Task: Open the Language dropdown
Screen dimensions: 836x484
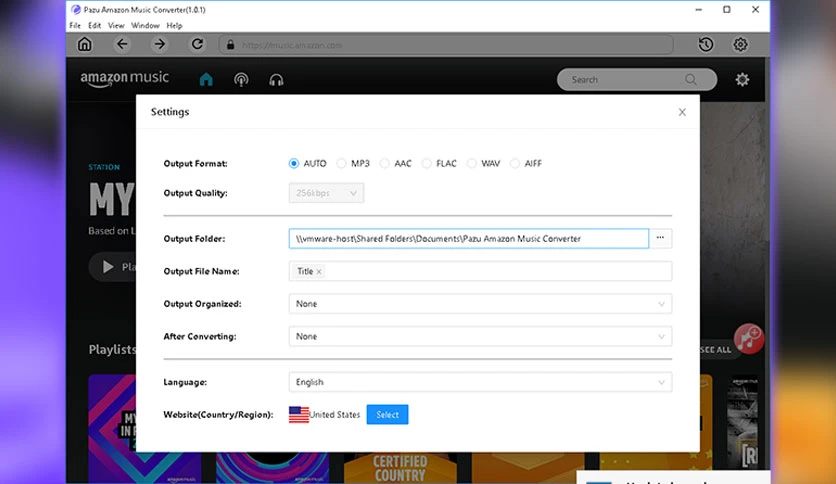Action: 480,382
